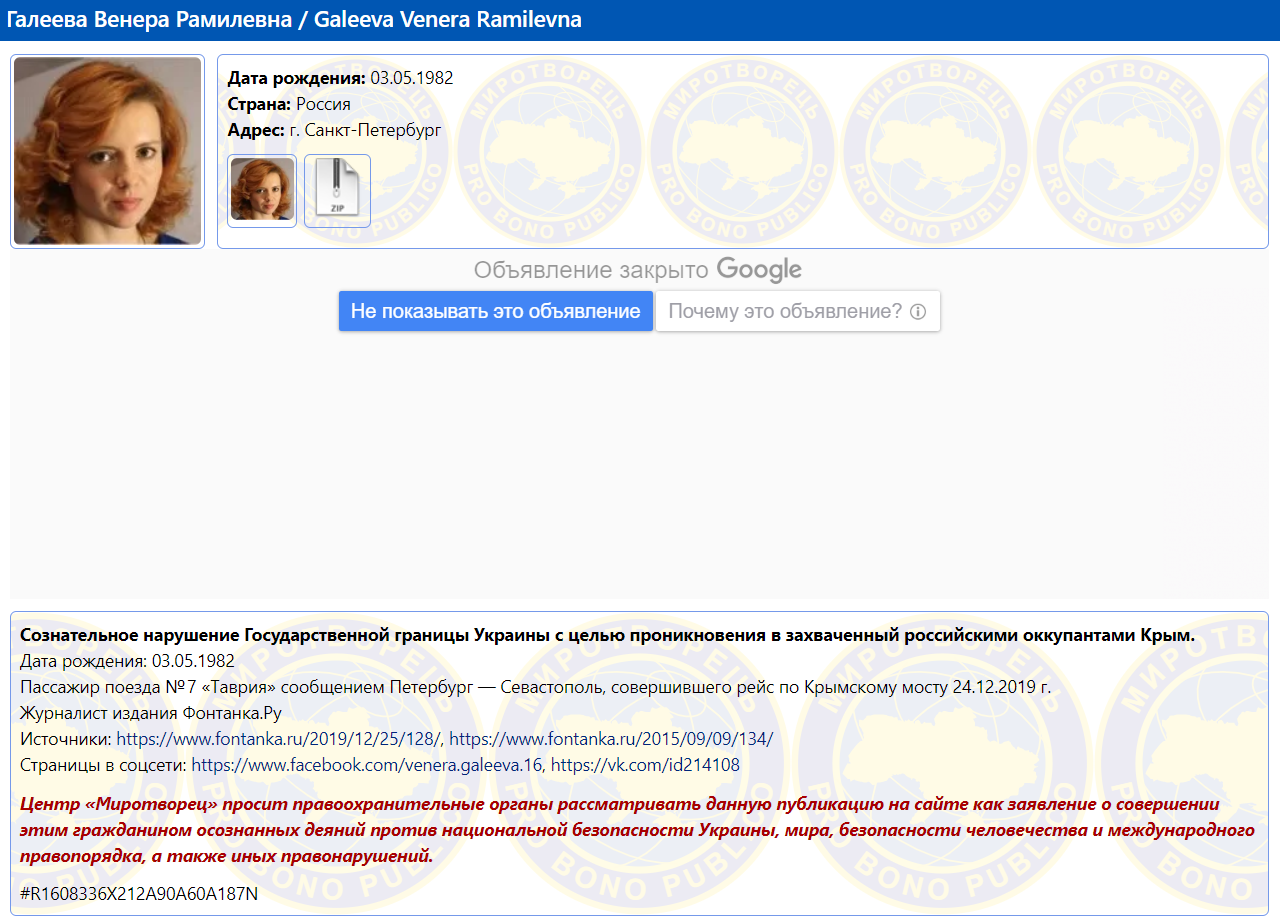
Task: Open the fontanka.ru 2019/12/25 source link
Action: 279,739
